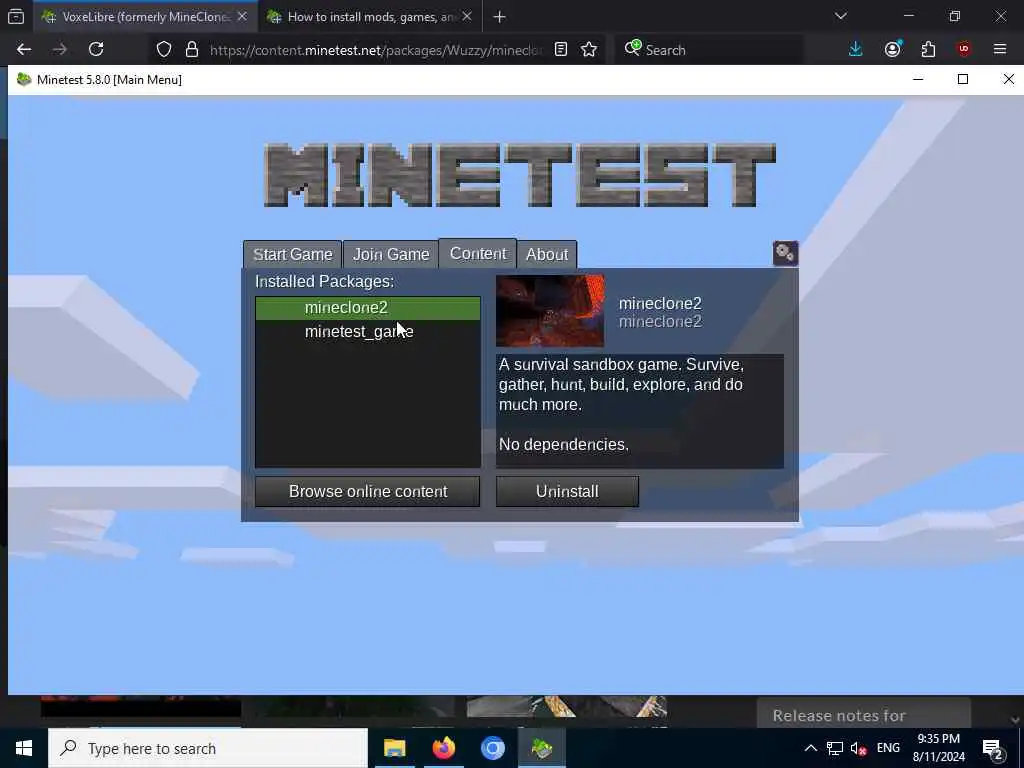The image size is (1024, 768).
Task: Select minetest_game in Installed Packages
Action: click(368, 332)
